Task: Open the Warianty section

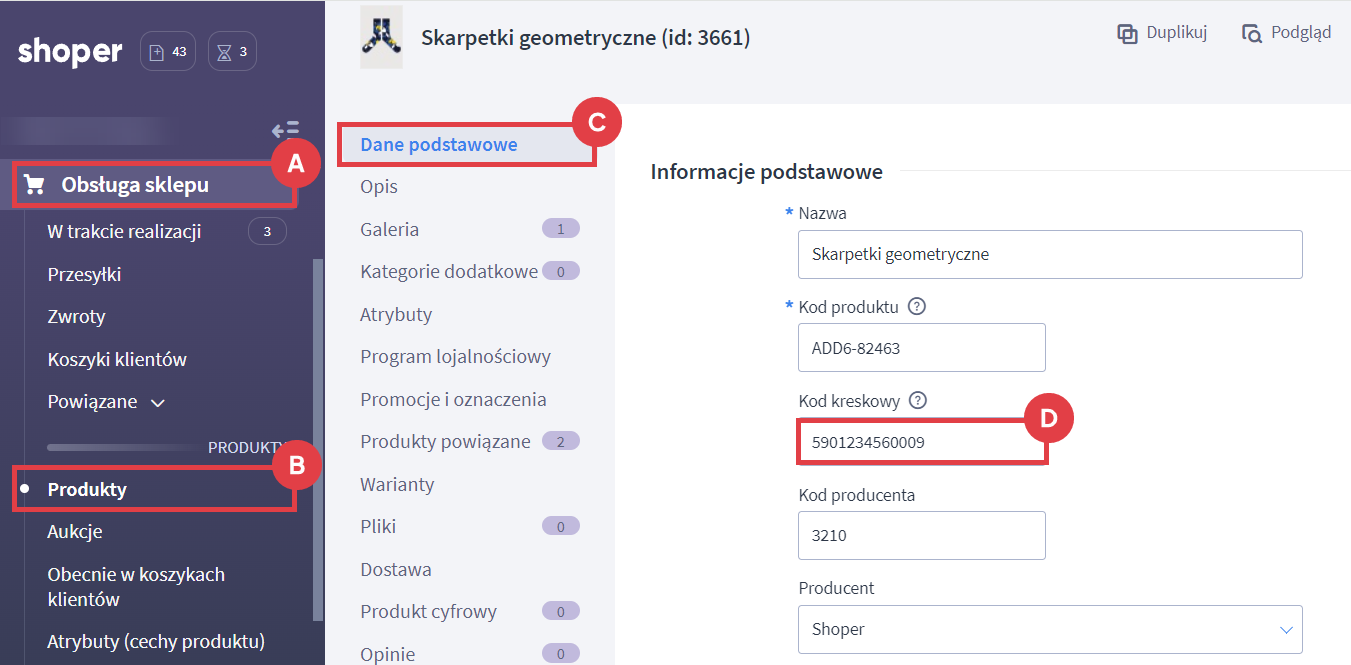Action: (x=397, y=484)
